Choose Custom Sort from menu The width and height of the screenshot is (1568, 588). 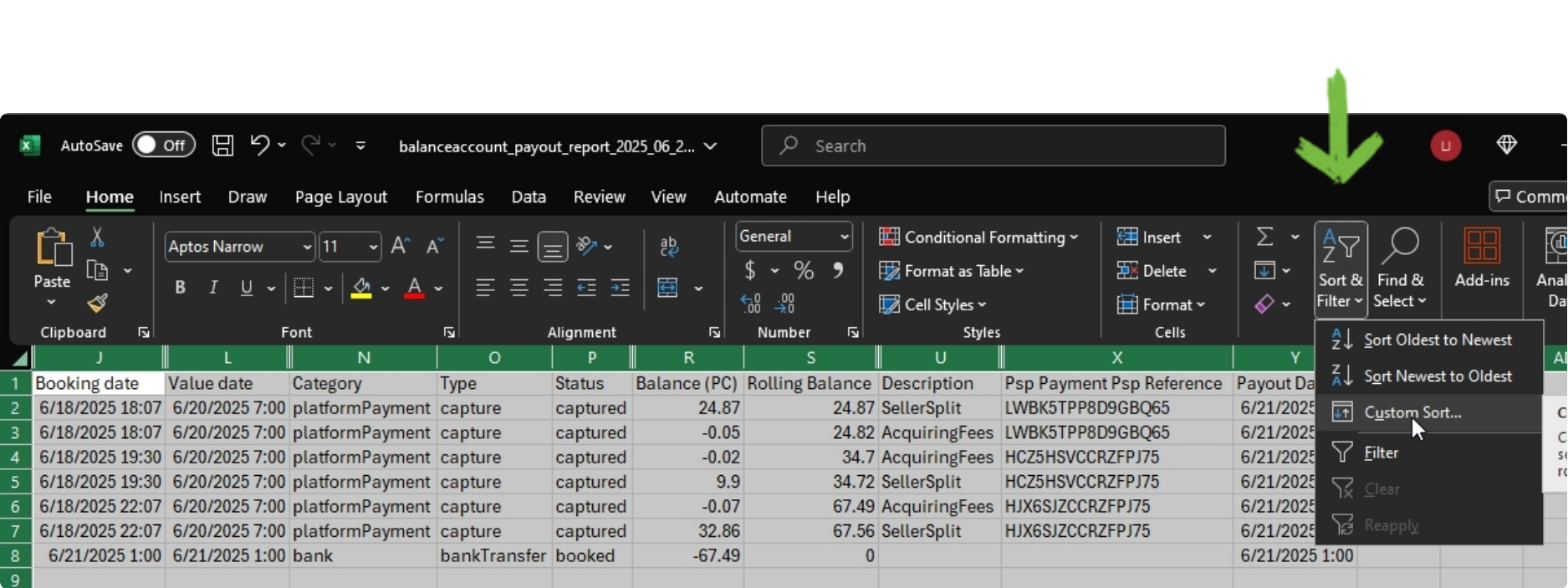(x=1412, y=412)
